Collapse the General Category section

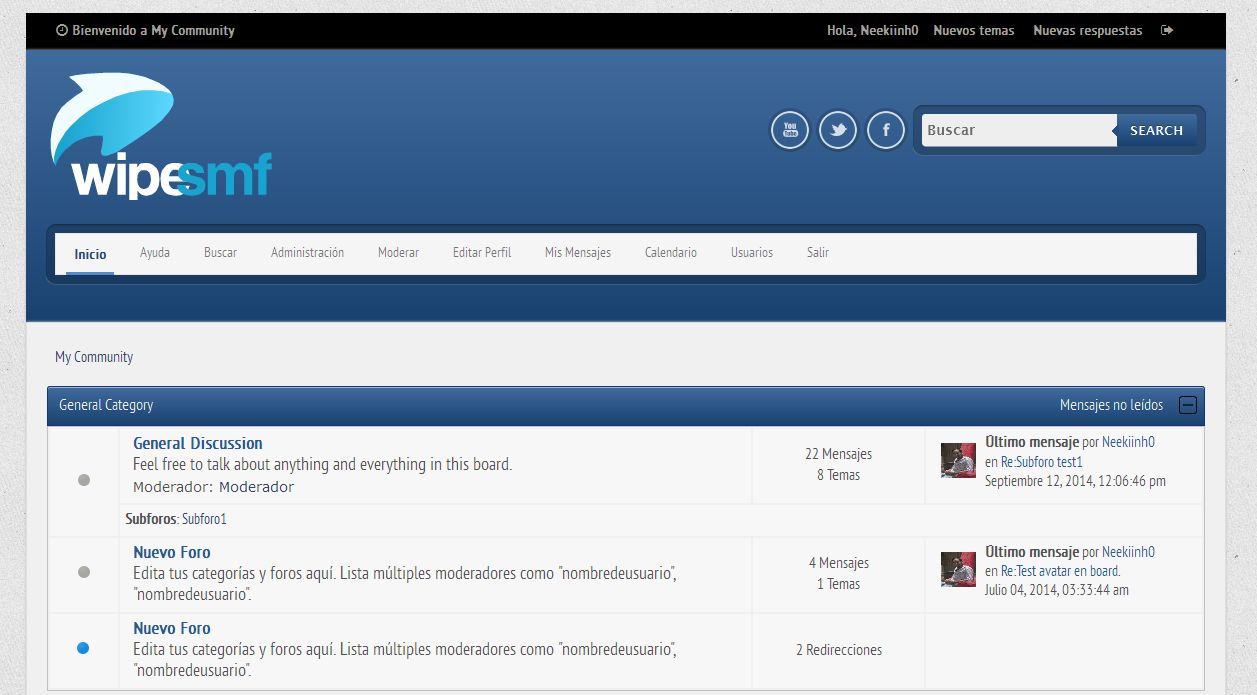click(1188, 405)
